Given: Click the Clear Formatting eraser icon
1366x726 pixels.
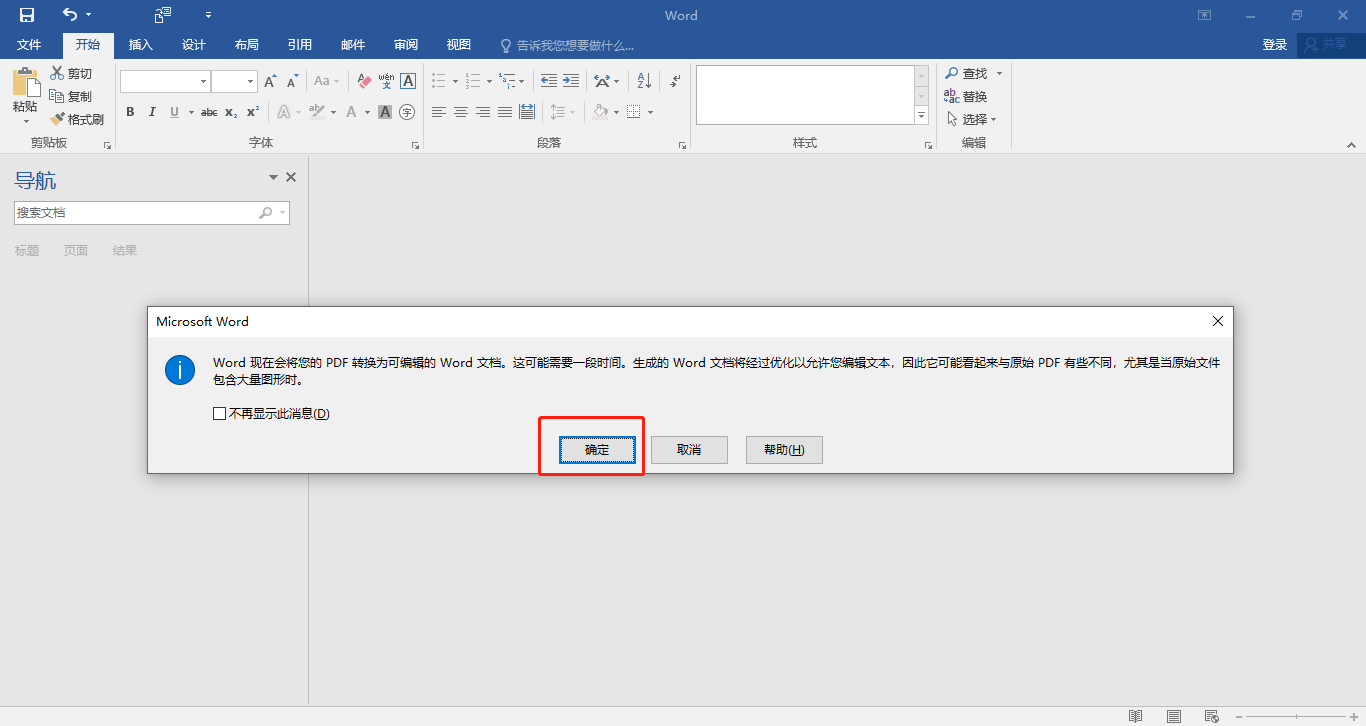Looking at the screenshot, I should pyautogui.click(x=364, y=81).
